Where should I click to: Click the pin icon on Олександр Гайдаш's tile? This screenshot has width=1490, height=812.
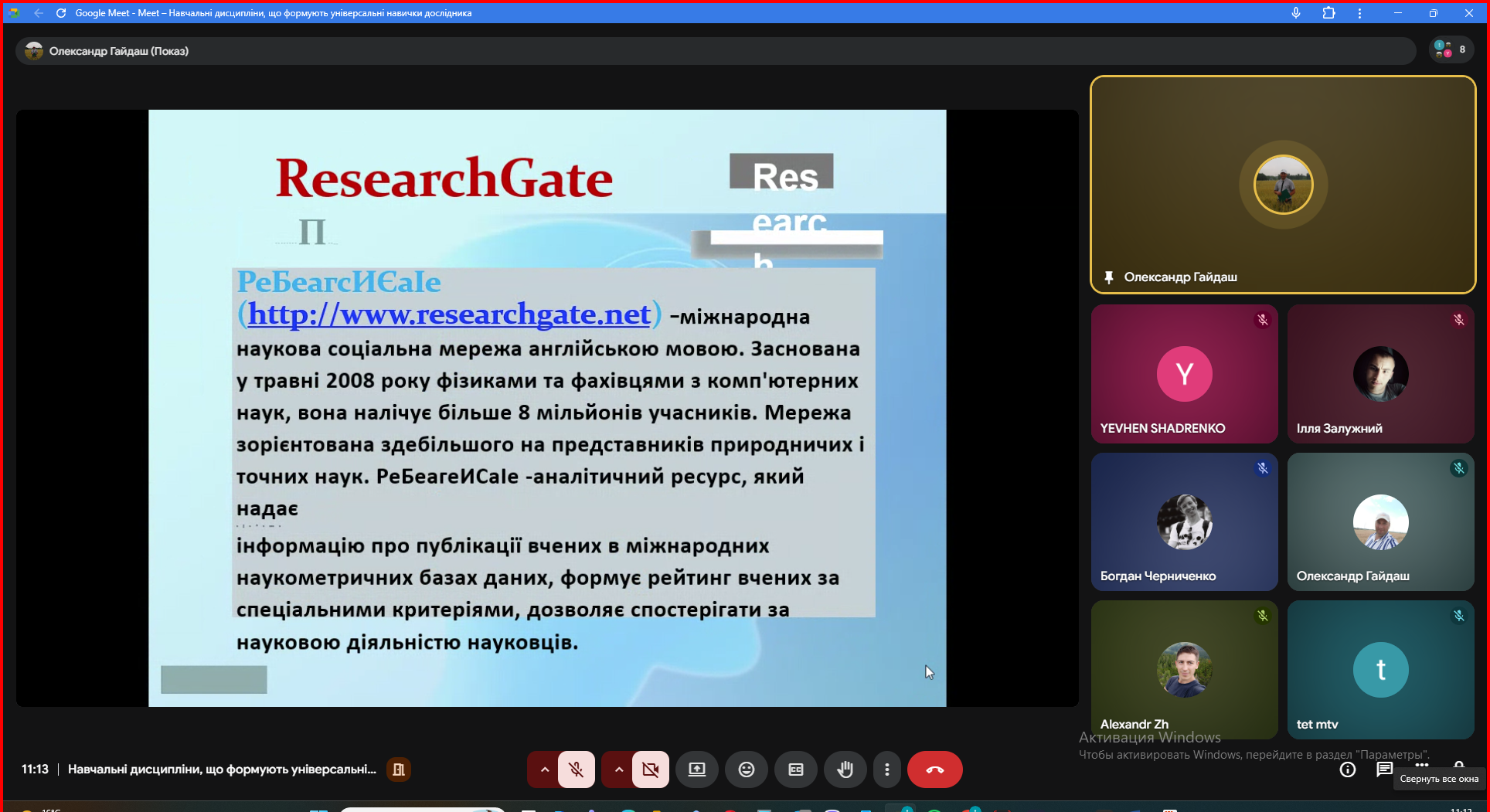tap(1109, 277)
